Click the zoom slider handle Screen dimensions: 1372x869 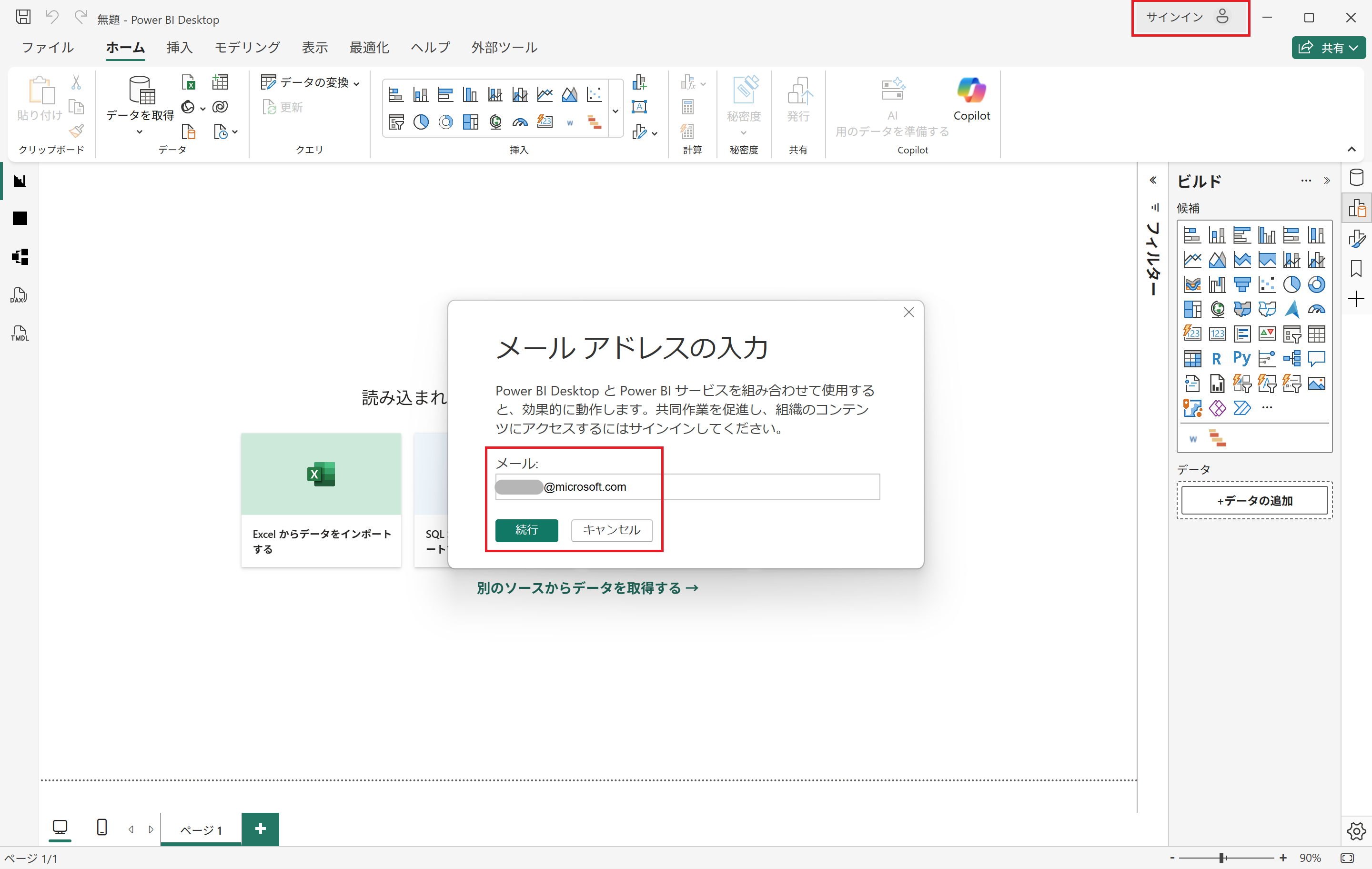click(1221, 858)
